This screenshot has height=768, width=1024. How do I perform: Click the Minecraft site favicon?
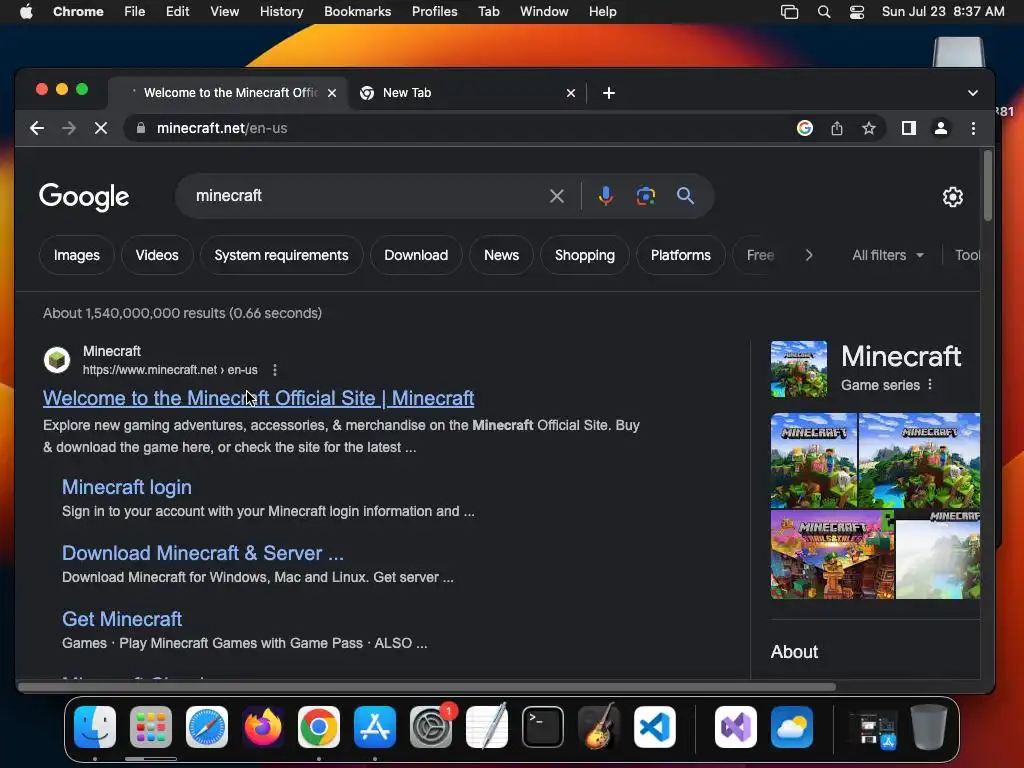57,360
